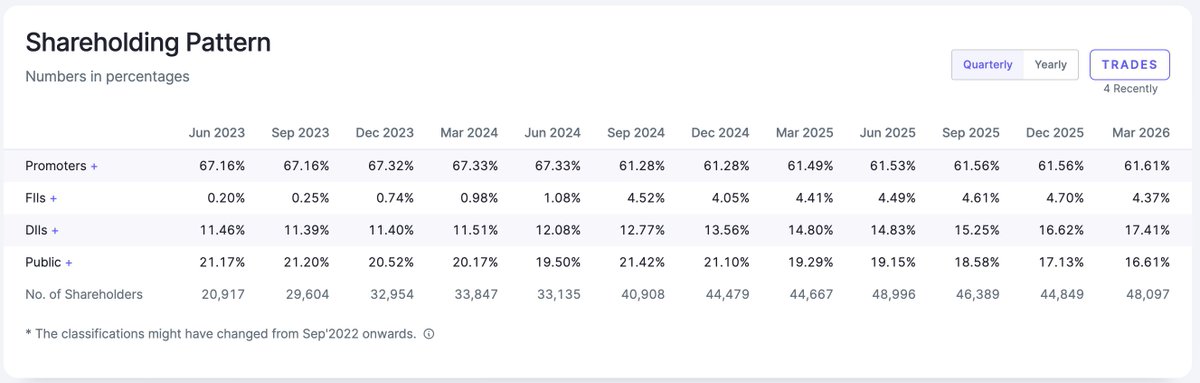
Task: Expand the FIIs row breakdown
Action: pyautogui.click(x=54, y=198)
